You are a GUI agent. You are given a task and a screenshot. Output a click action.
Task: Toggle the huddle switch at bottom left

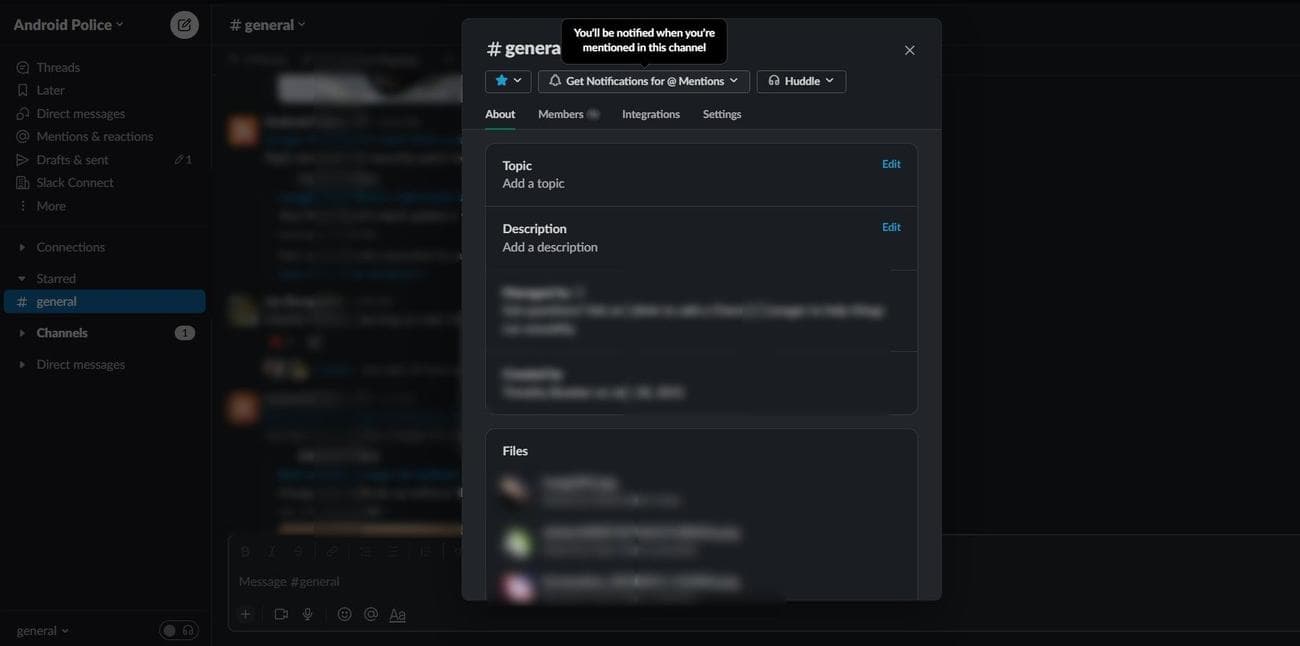pos(179,630)
